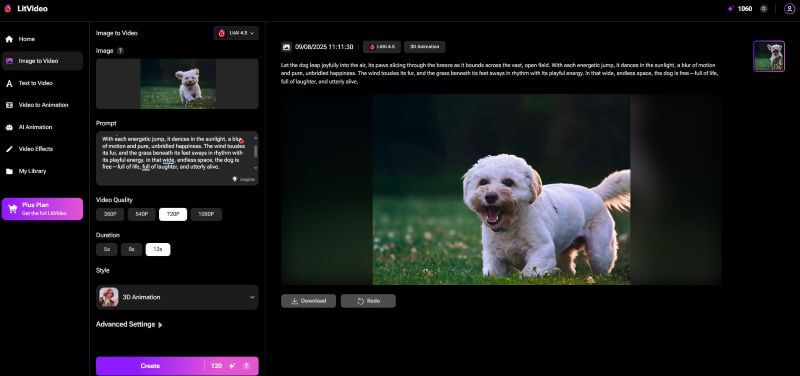Click inside the Prompt text box
This screenshot has width=800, height=376.
coord(177,158)
